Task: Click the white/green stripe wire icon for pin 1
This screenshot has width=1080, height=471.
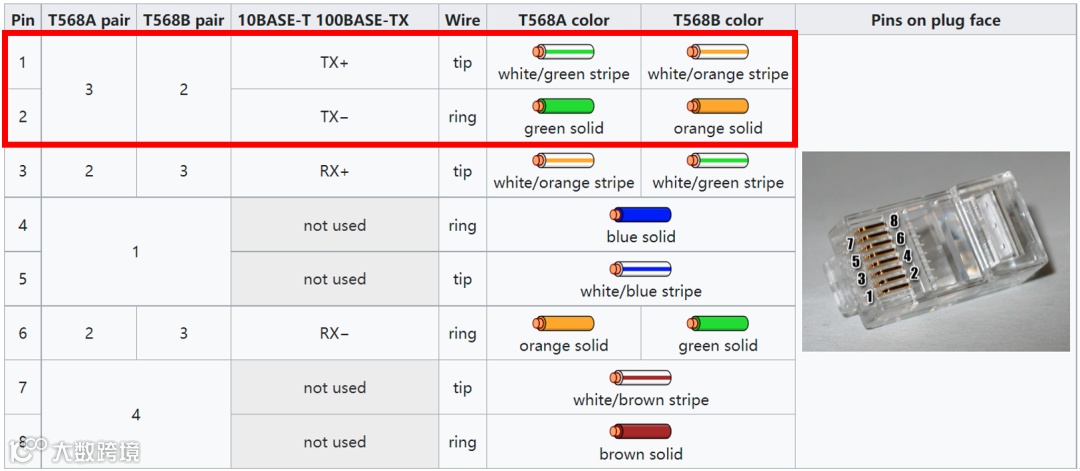Action: [x=563, y=52]
